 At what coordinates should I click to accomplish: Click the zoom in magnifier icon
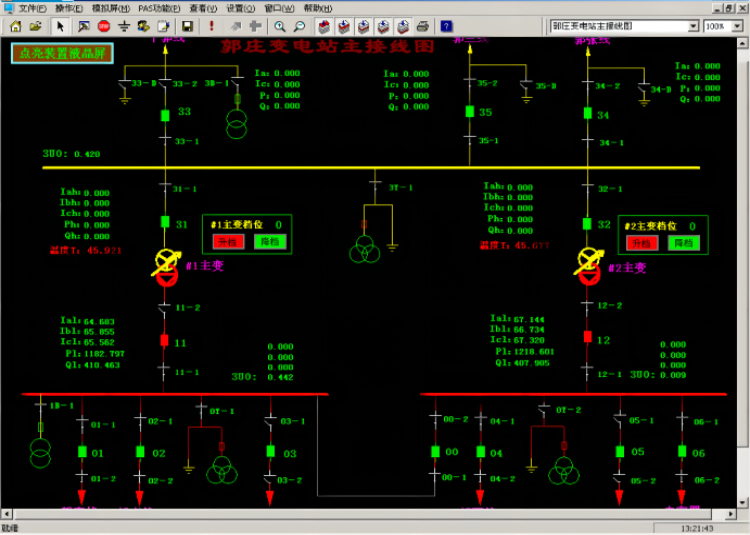[x=279, y=25]
